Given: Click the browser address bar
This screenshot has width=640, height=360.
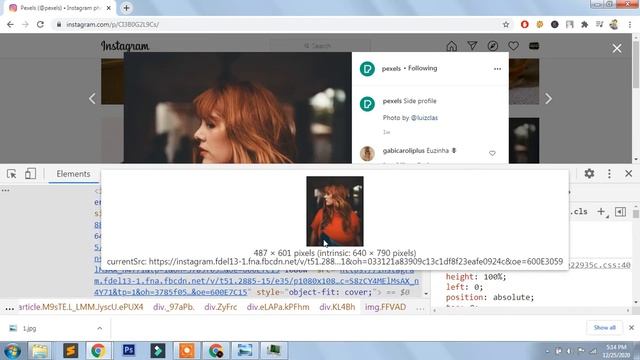Looking at the screenshot, I should 278,24.
